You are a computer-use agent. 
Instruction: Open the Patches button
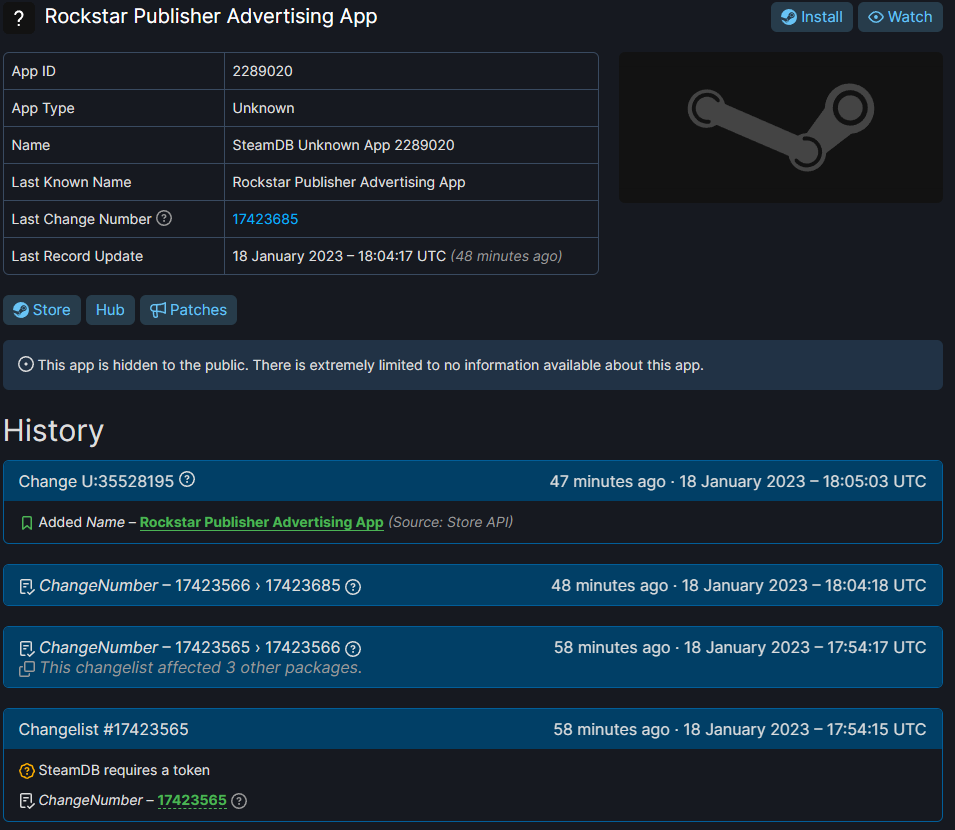click(x=188, y=310)
